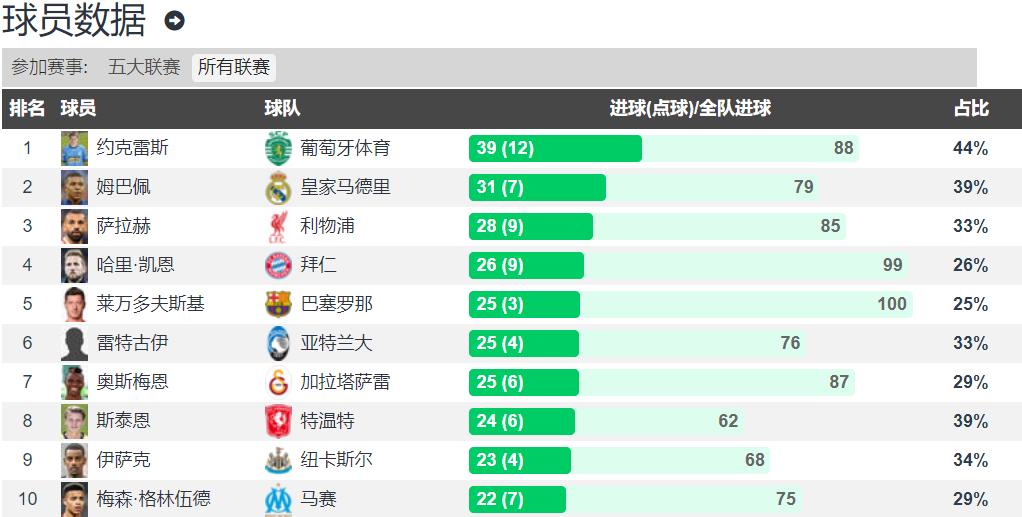Open player link 莱万多夫斯基
The height and width of the screenshot is (517, 1022).
coord(151,304)
